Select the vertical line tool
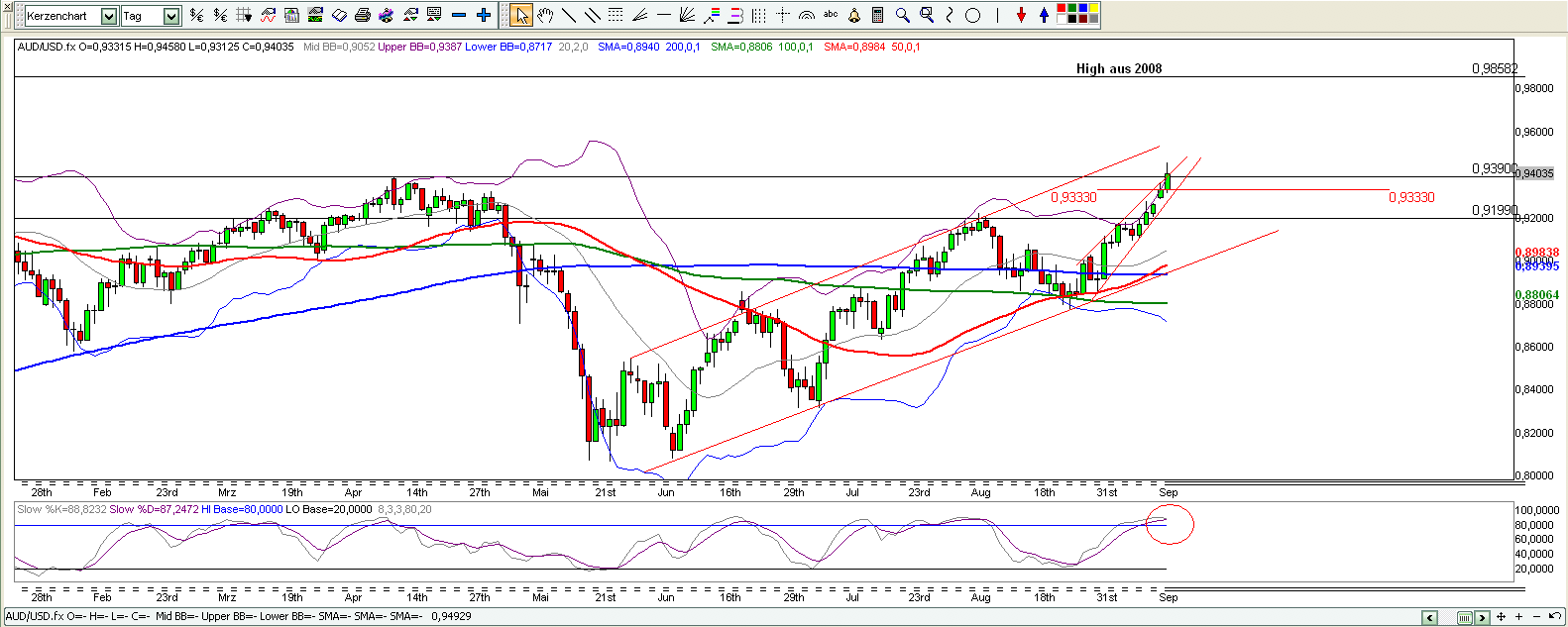 pyautogui.click(x=997, y=16)
